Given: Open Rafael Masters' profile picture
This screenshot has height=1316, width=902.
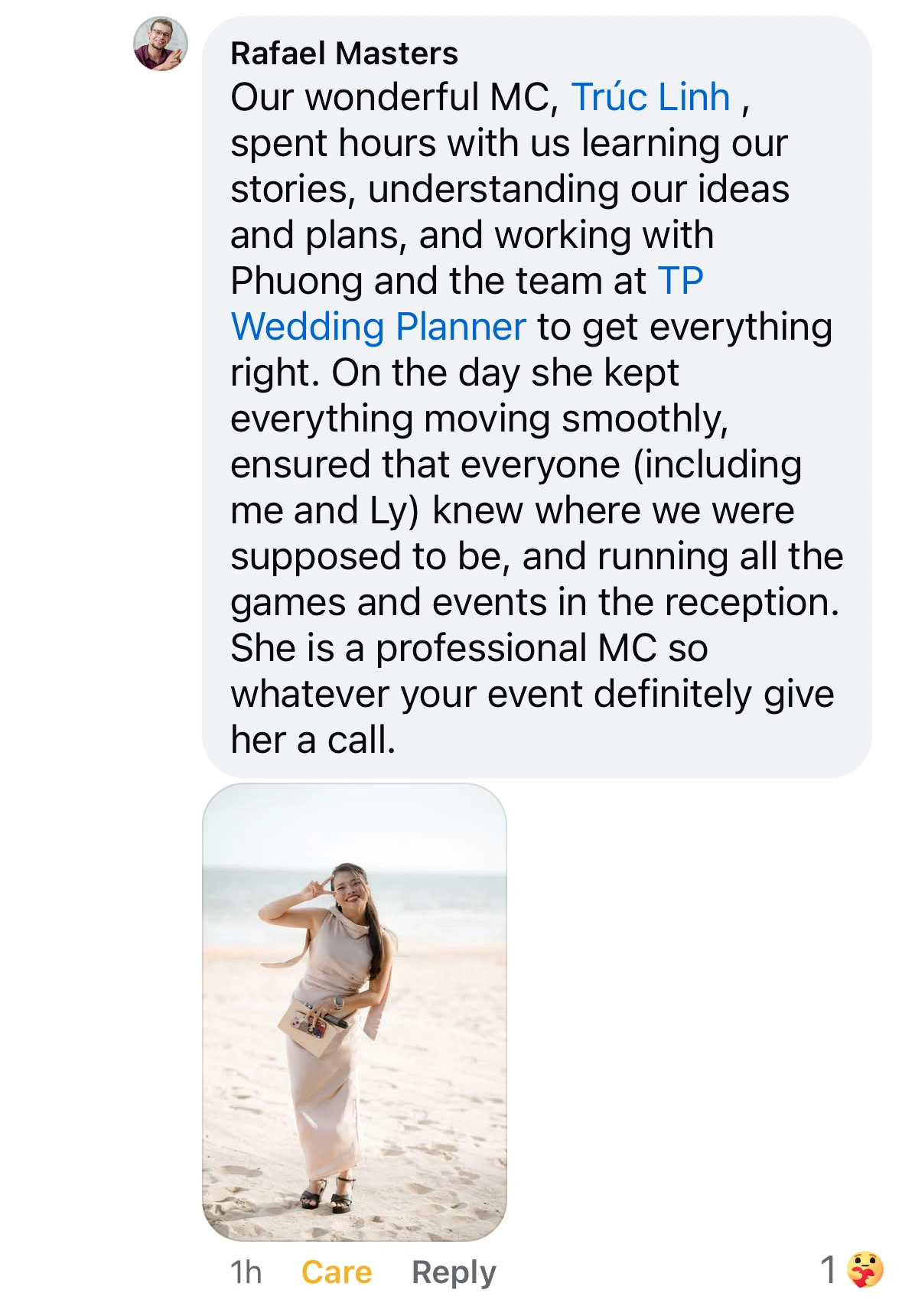Looking at the screenshot, I should point(161,44).
